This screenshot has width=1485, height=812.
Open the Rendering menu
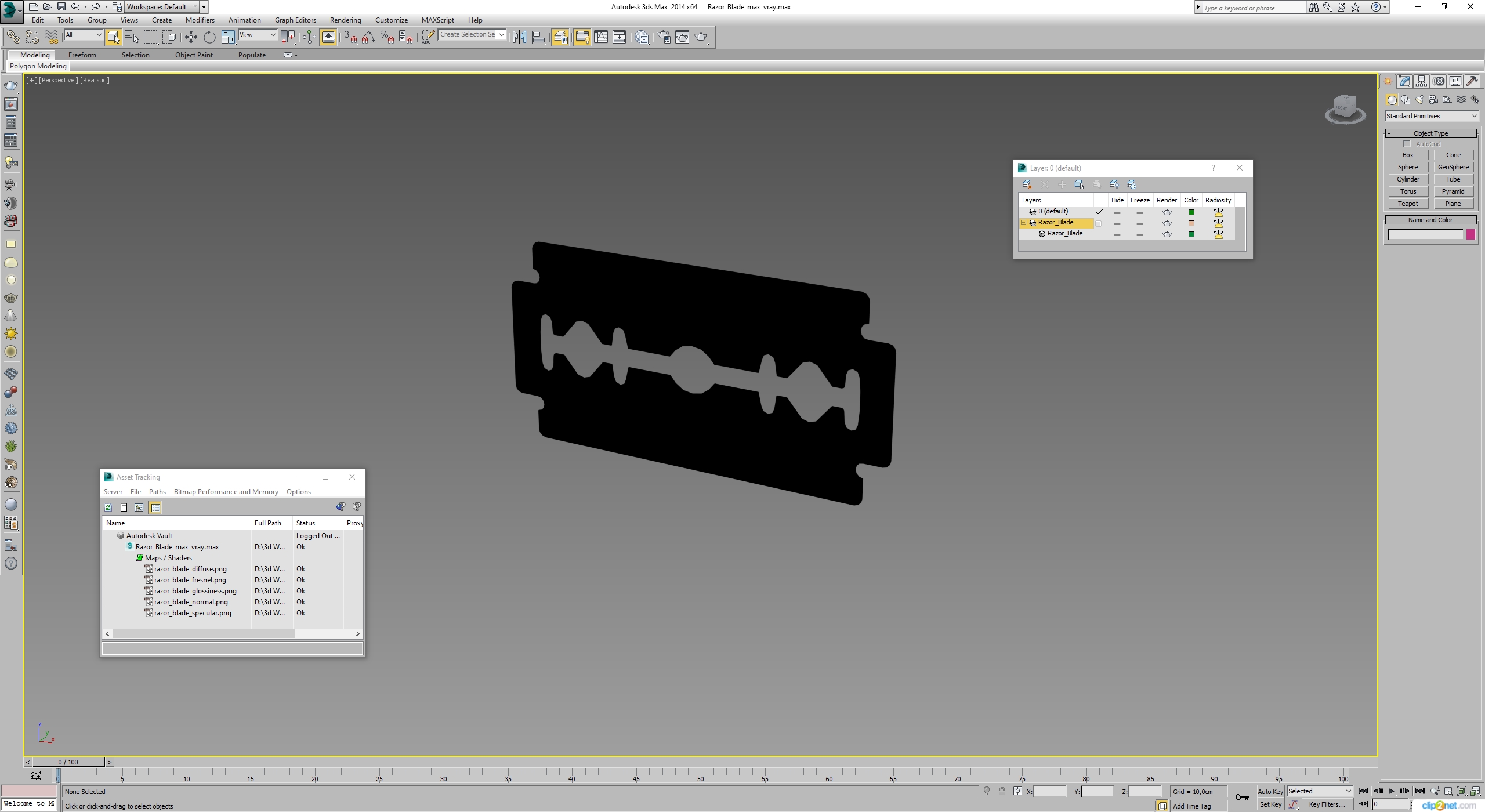click(x=345, y=20)
